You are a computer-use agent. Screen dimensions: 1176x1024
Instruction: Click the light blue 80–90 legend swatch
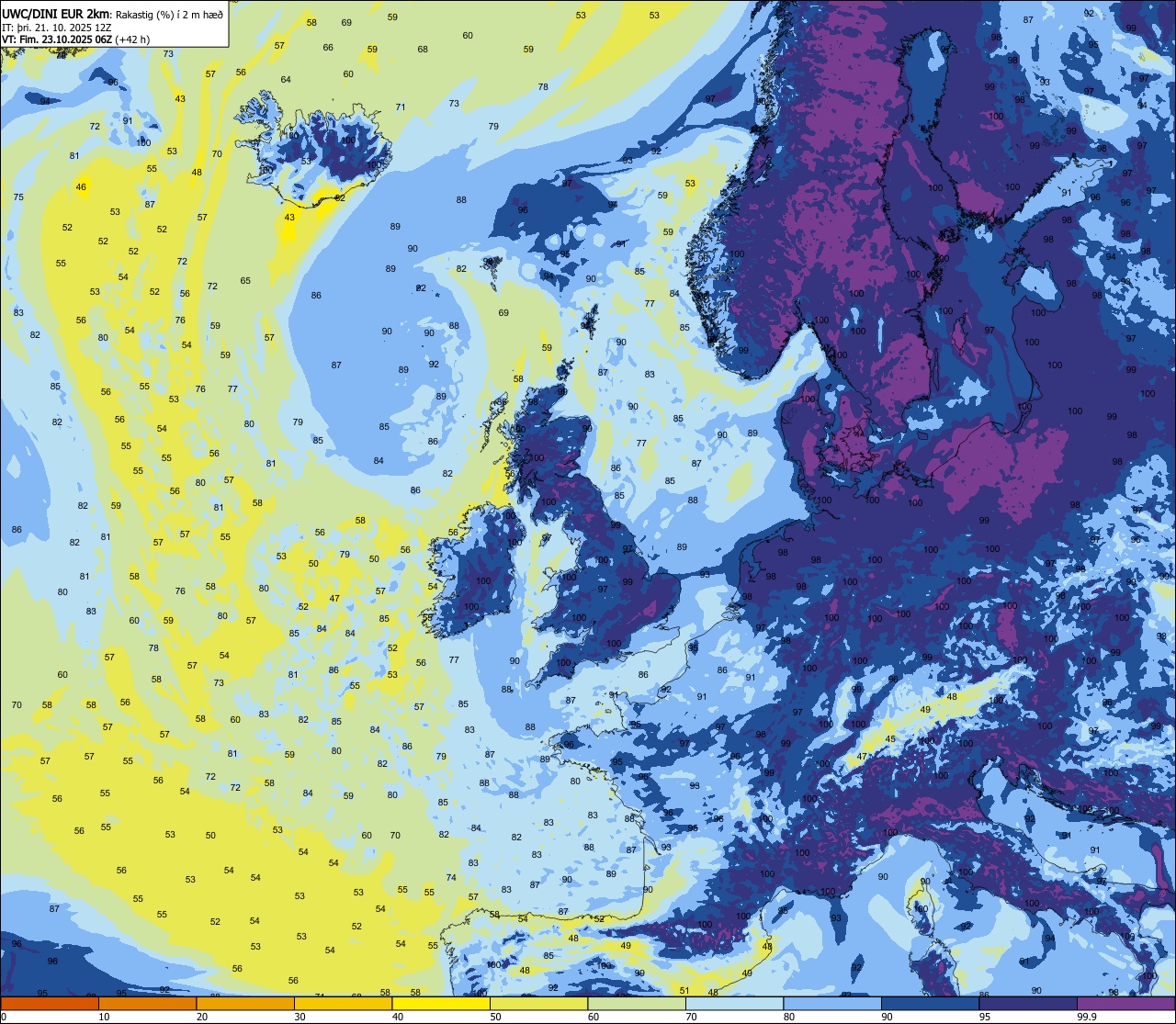(x=832, y=1003)
